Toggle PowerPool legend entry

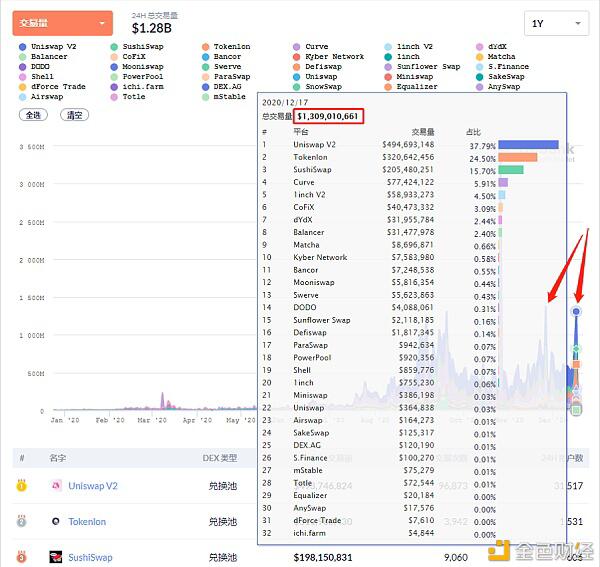pos(137,77)
